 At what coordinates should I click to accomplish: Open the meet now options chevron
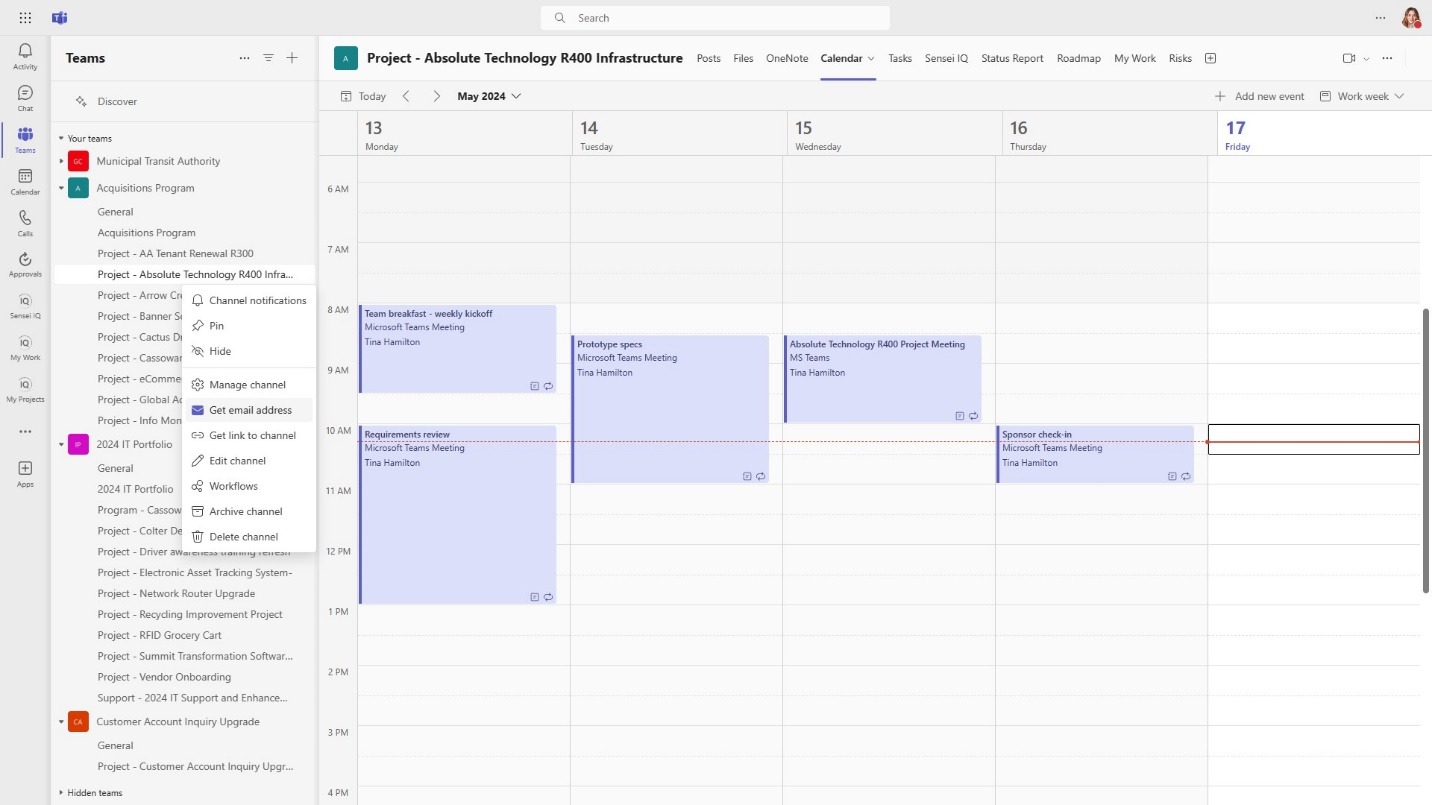pos(1366,59)
